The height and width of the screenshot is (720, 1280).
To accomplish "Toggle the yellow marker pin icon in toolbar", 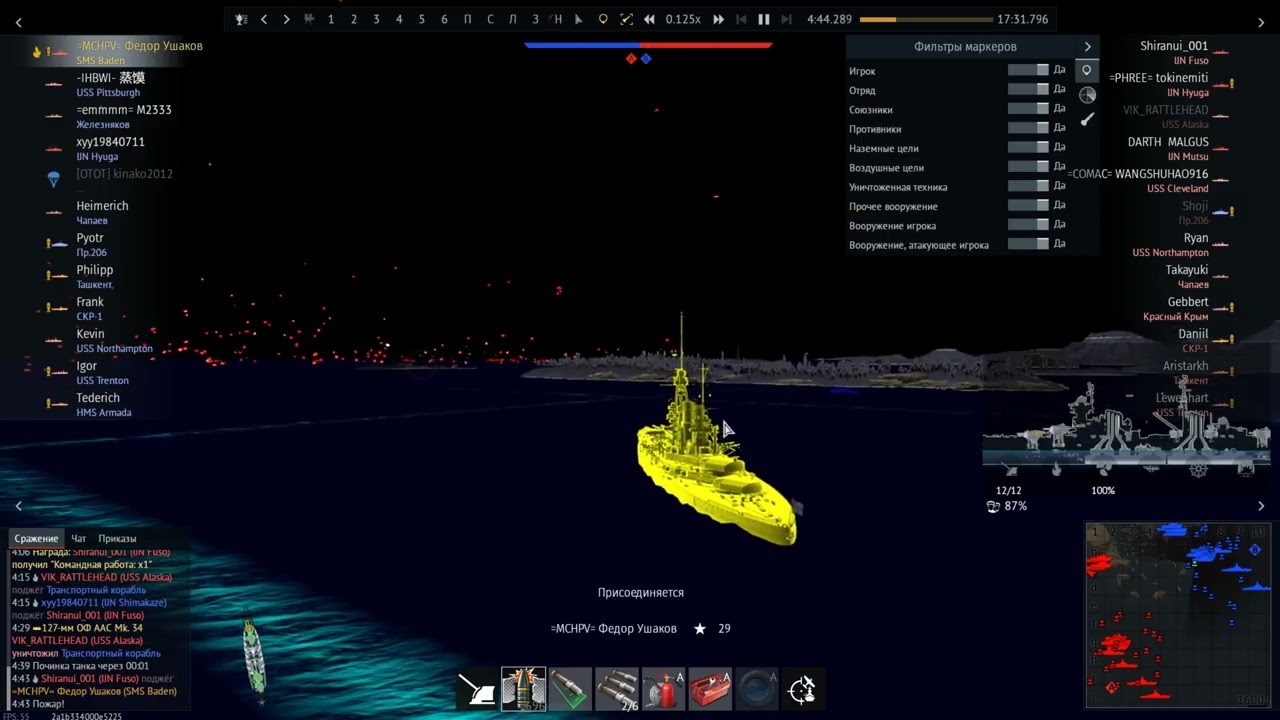I will (602, 19).
